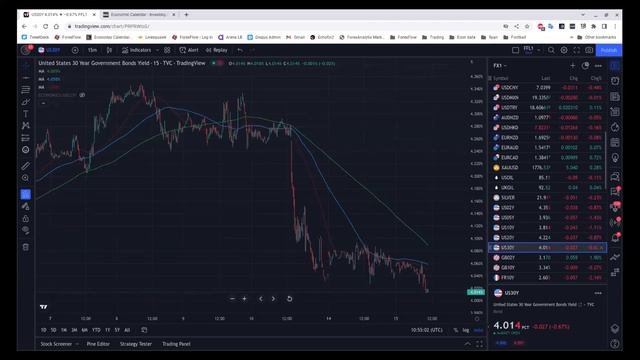The height and width of the screenshot is (360, 640).
Task: Click the highlighted magnet mode tool
Action: point(26,194)
